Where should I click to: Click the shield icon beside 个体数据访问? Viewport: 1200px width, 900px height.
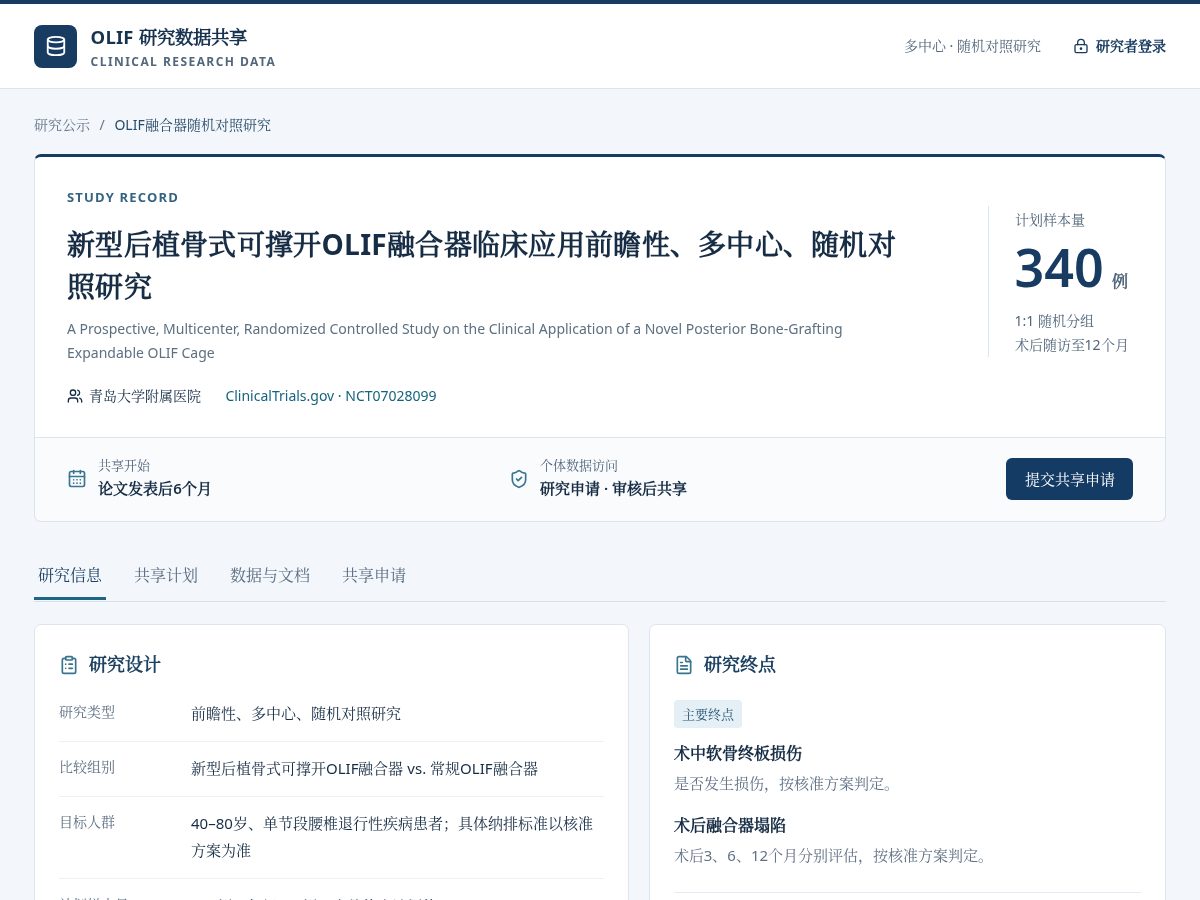point(519,478)
